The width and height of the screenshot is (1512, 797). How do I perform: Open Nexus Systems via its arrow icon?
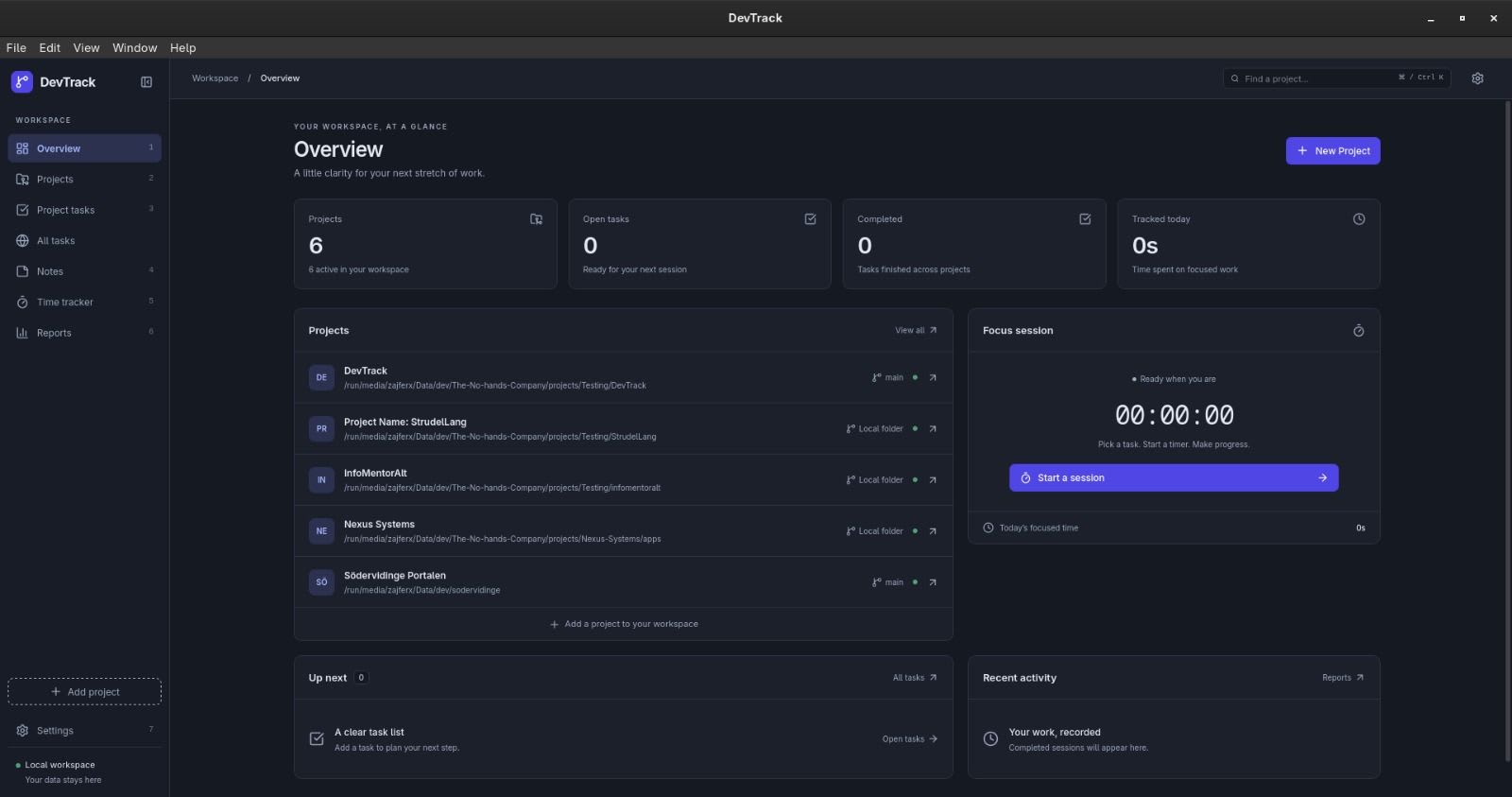coord(933,531)
